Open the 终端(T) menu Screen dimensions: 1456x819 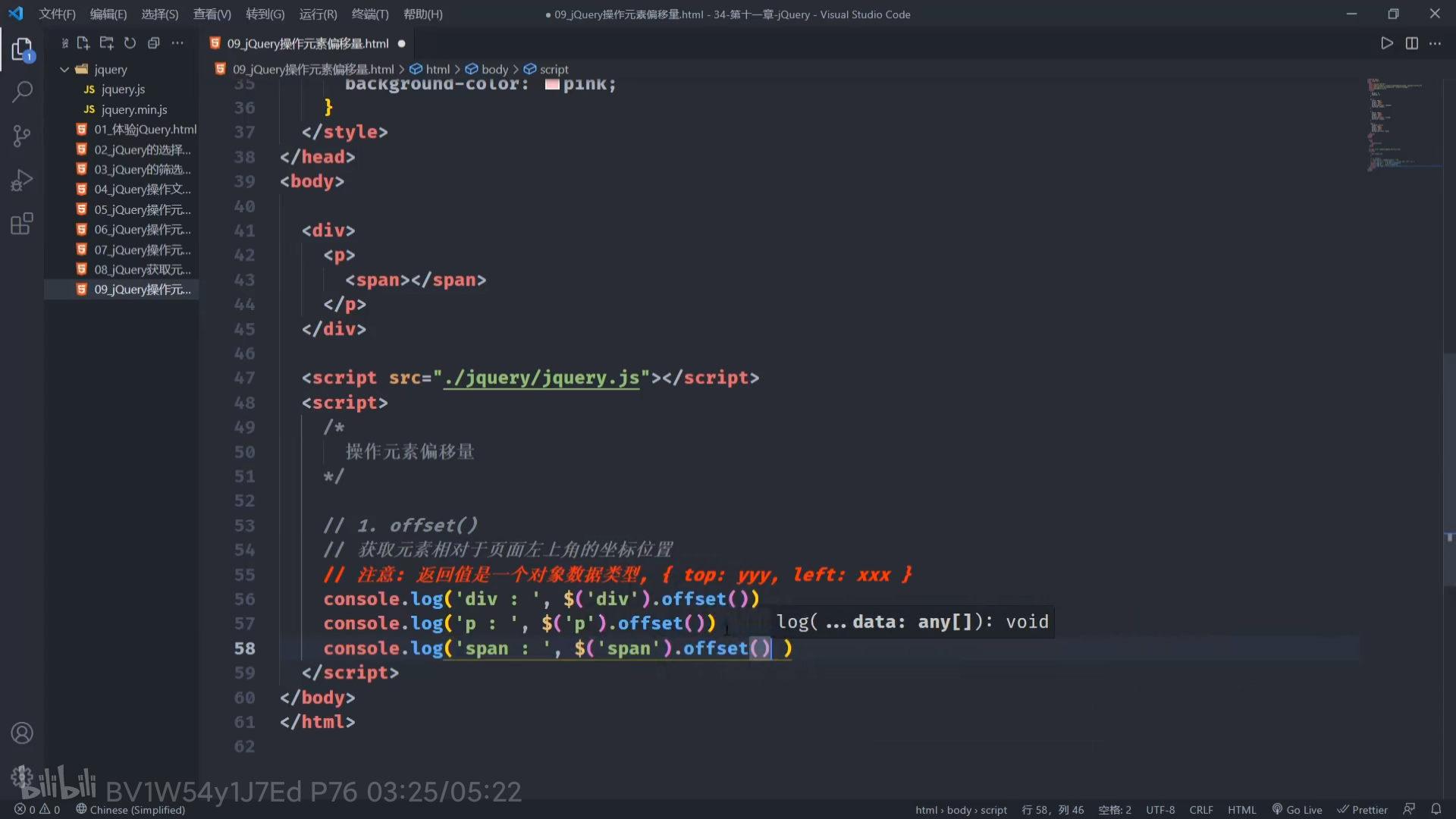click(x=370, y=14)
